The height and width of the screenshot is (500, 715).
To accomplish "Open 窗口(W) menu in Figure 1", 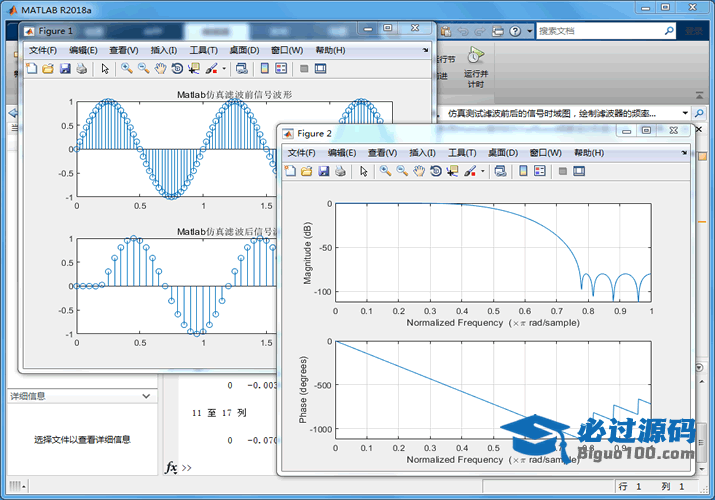I will click(x=287, y=50).
